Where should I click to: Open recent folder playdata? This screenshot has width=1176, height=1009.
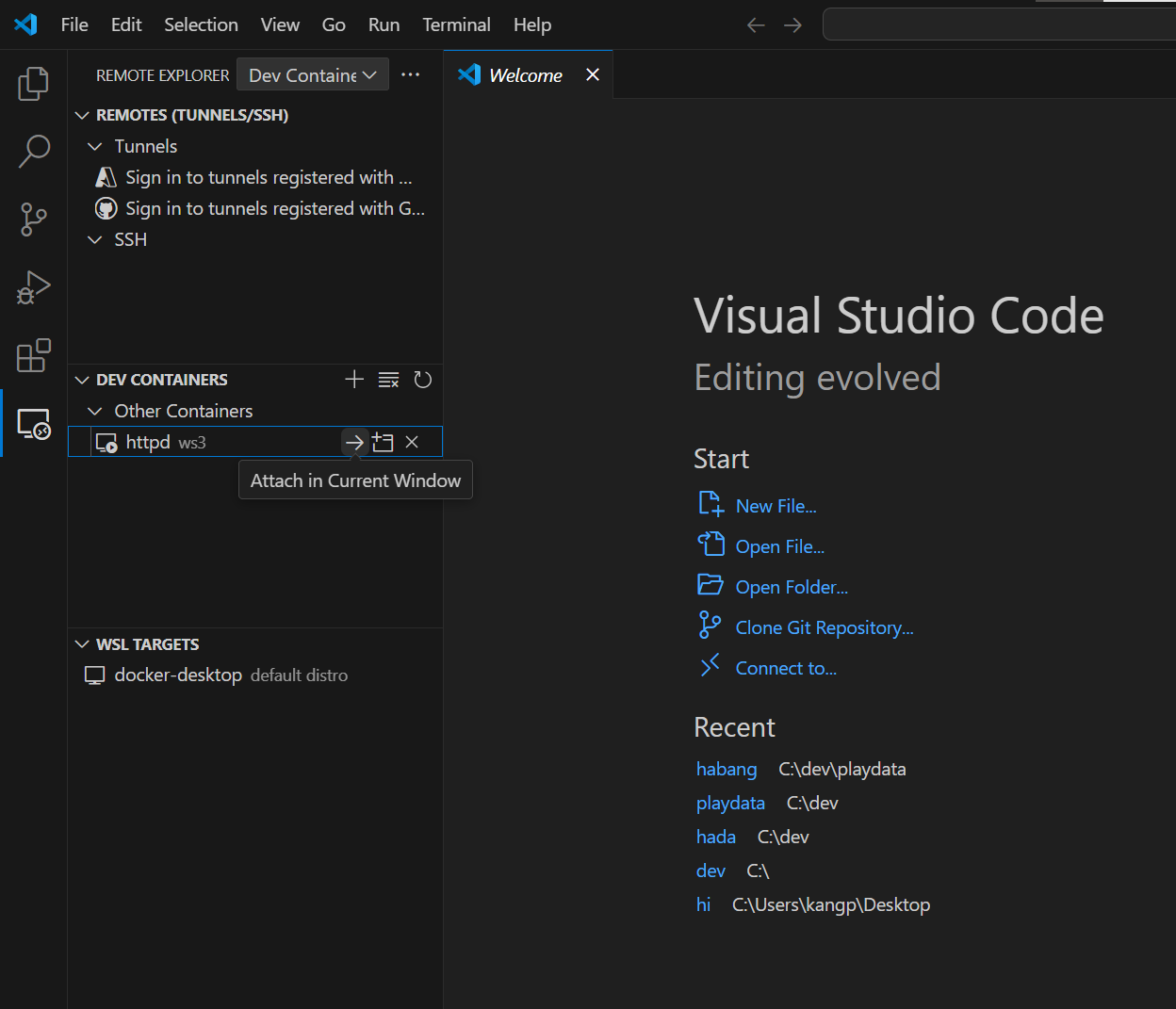click(x=730, y=803)
